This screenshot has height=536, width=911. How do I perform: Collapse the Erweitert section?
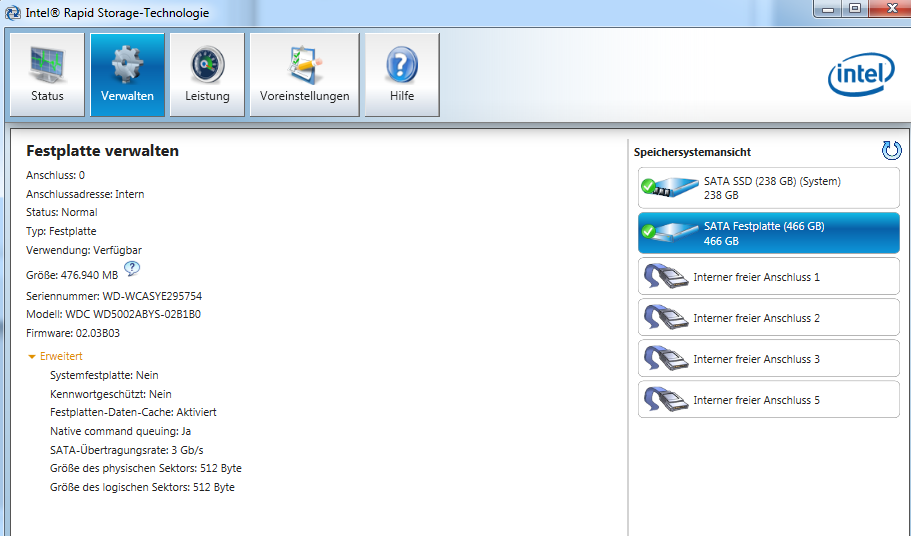pos(55,356)
